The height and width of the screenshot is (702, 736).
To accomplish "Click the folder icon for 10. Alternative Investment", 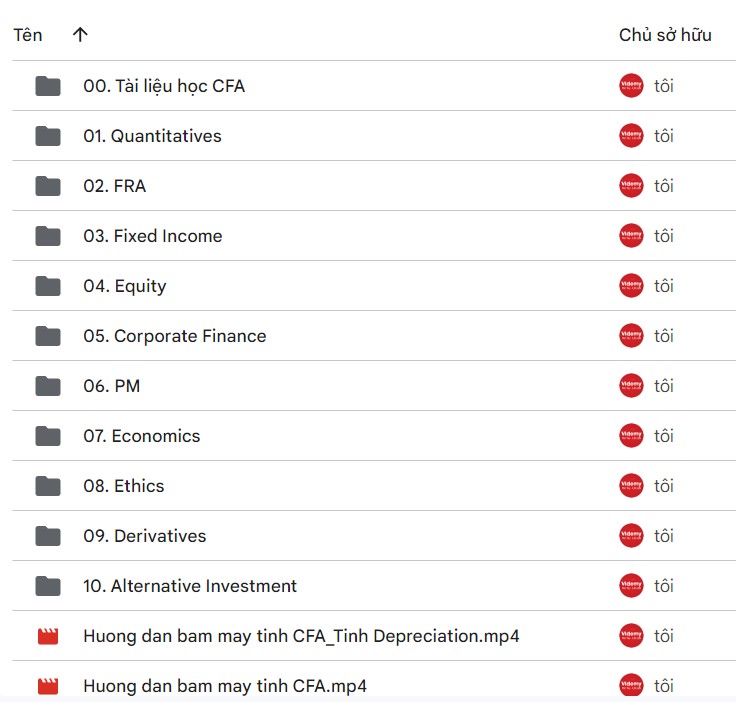I will tap(48, 586).
